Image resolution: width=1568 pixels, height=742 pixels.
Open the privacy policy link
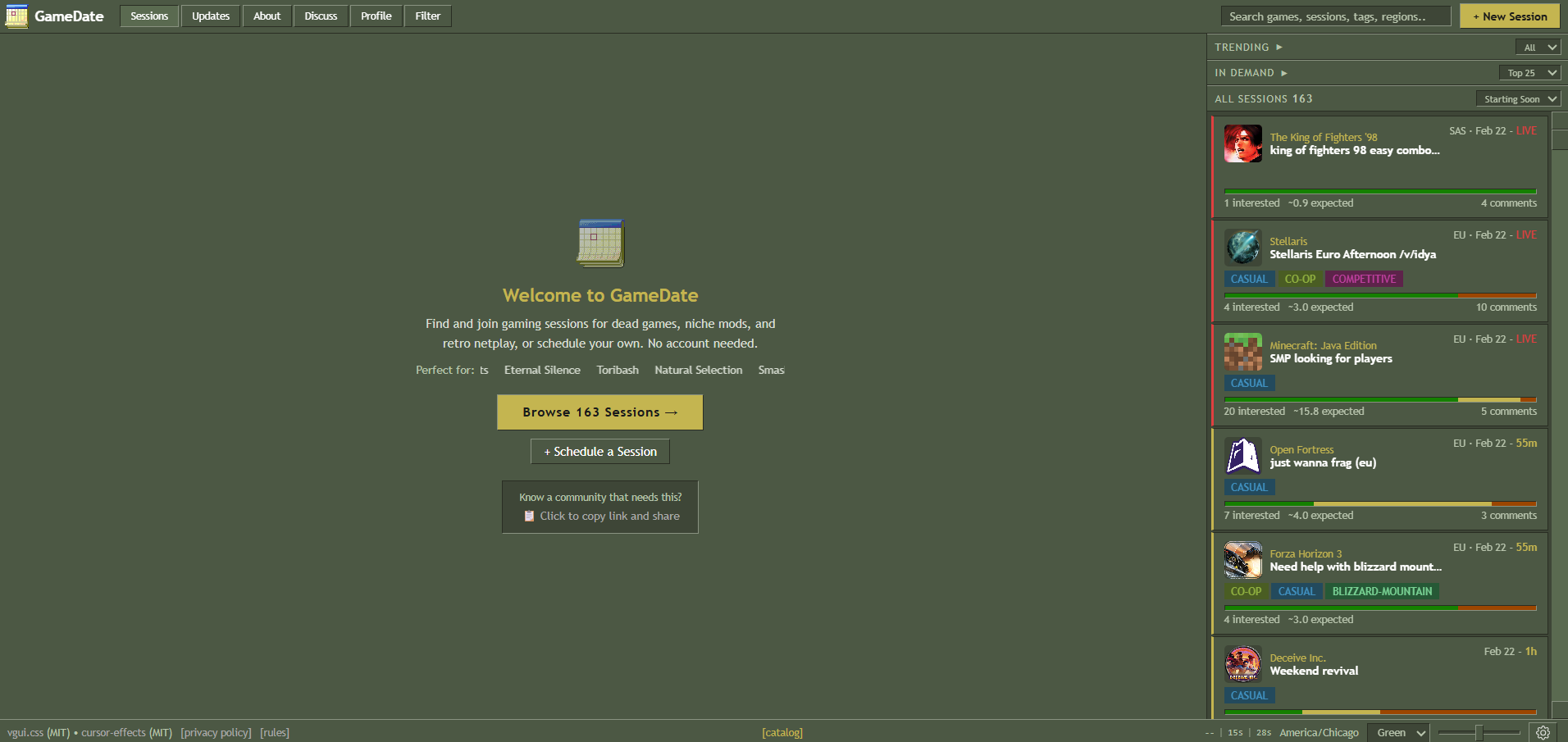tap(216, 733)
